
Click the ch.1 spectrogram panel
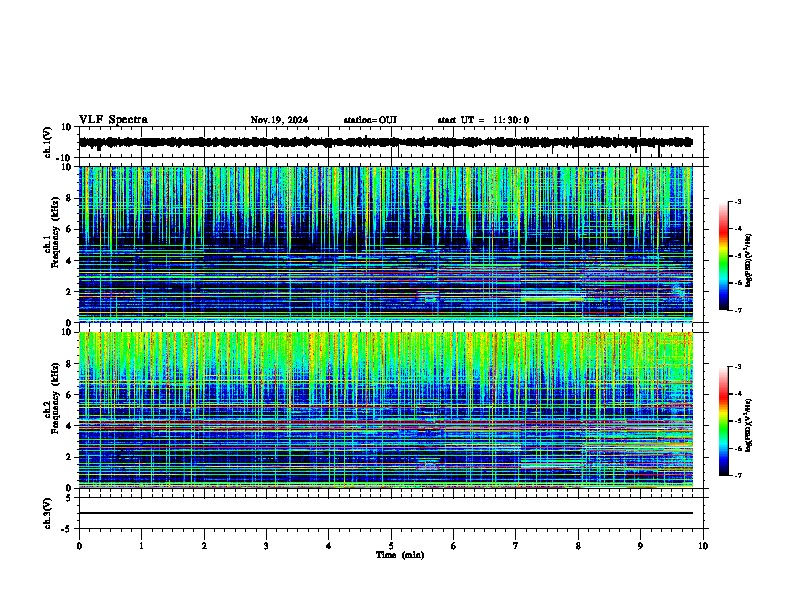[x=386, y=244]
